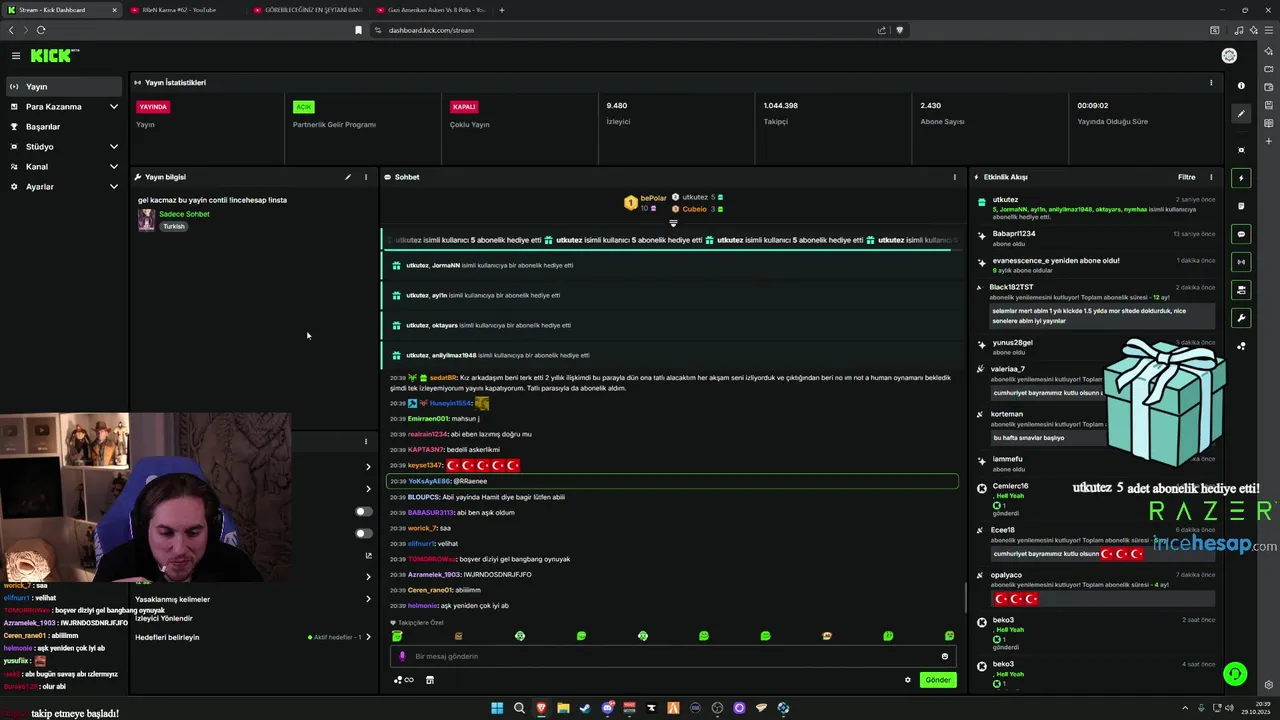Image resolution: width=1280 pixels, height=720 pixels.
Task: Select the pencil edit-layout icon in right toolbar
Action: point(1241,114)
